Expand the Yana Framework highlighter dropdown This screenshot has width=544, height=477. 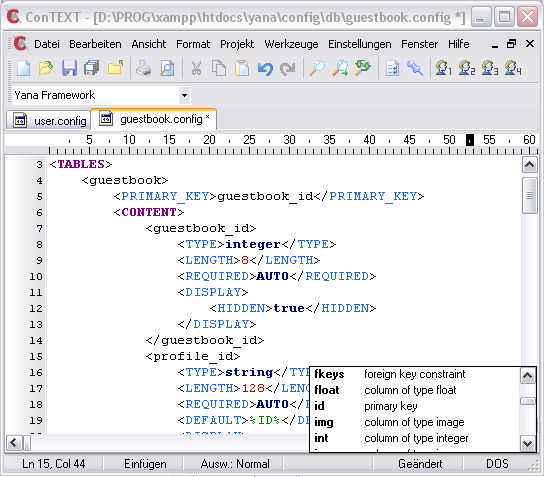(185, 95)
